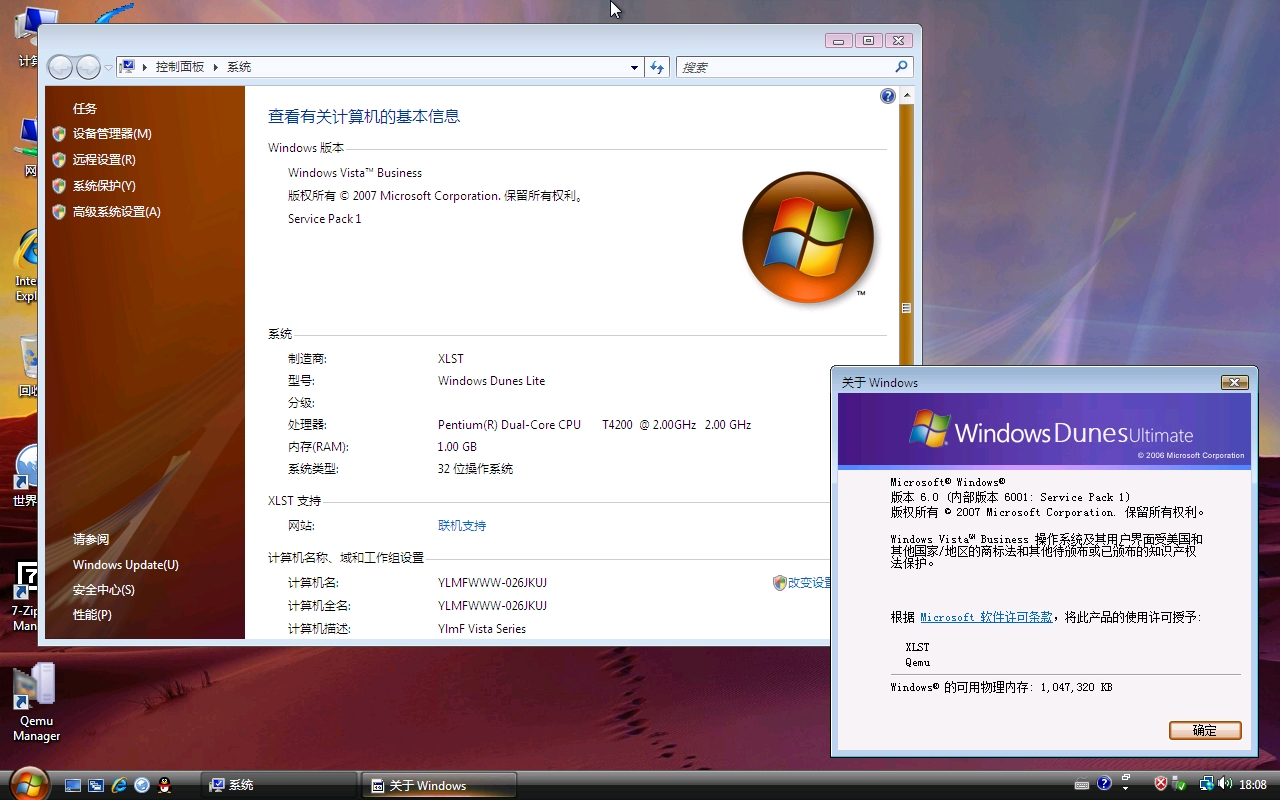The width and height of the screenshot is (1280, 800).
Task: Open address bar history dropdown
Action: click(634, 68)
